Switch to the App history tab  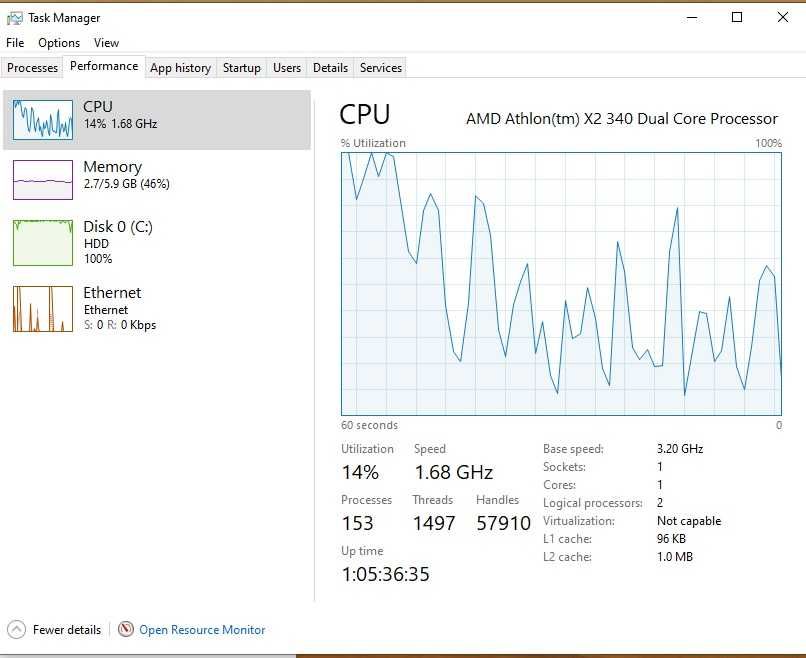click(x=180, y=68)
